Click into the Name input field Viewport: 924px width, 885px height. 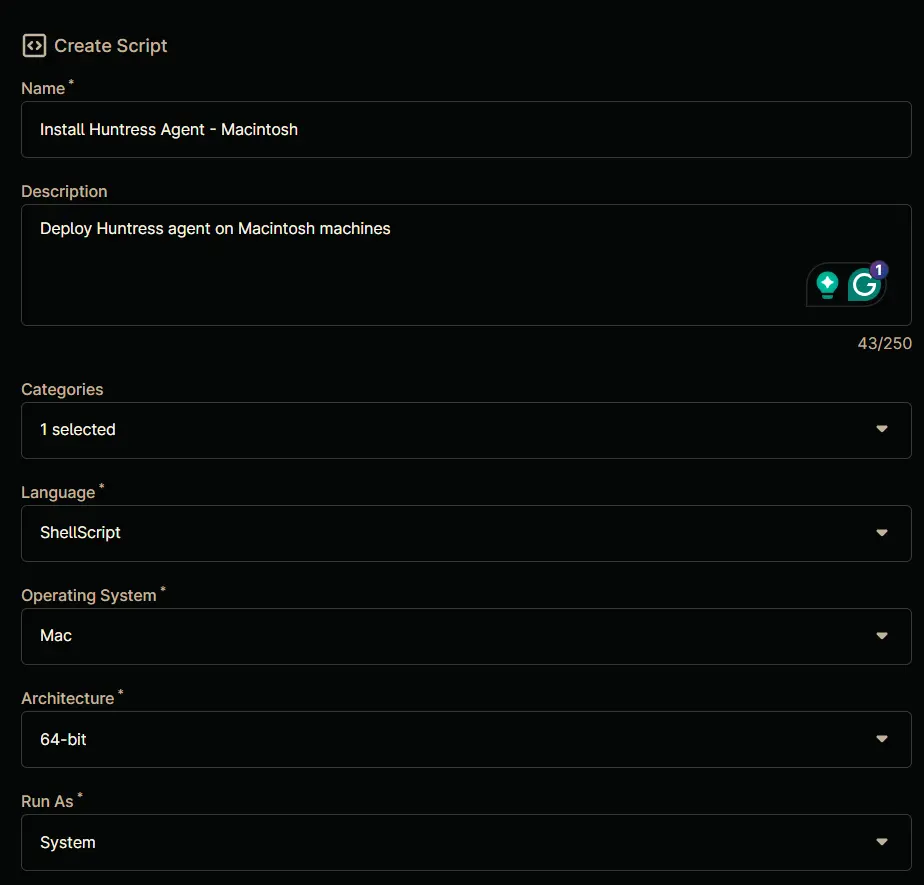[466, 130]
